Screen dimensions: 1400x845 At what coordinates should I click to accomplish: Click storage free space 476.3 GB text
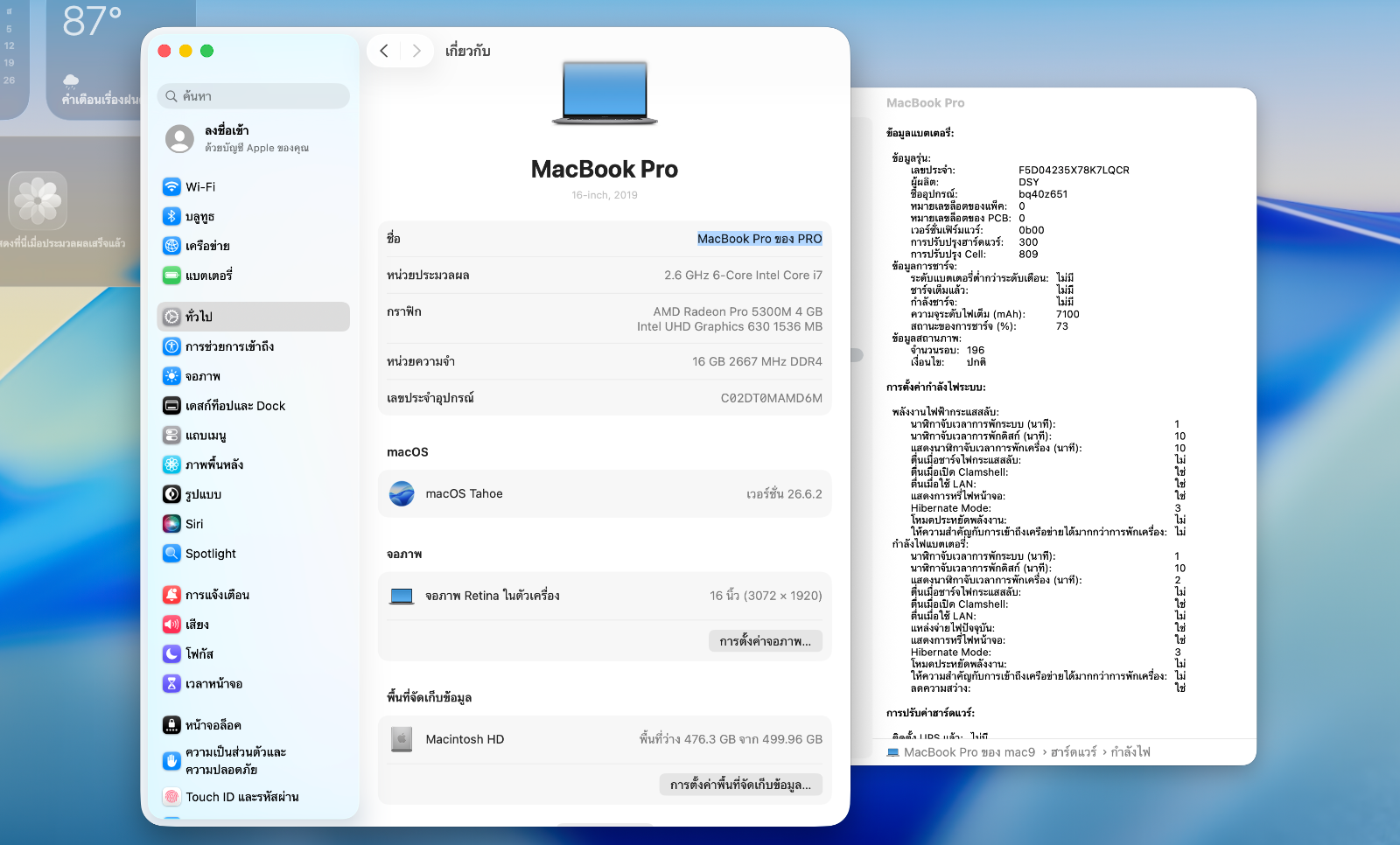[731, 739]
